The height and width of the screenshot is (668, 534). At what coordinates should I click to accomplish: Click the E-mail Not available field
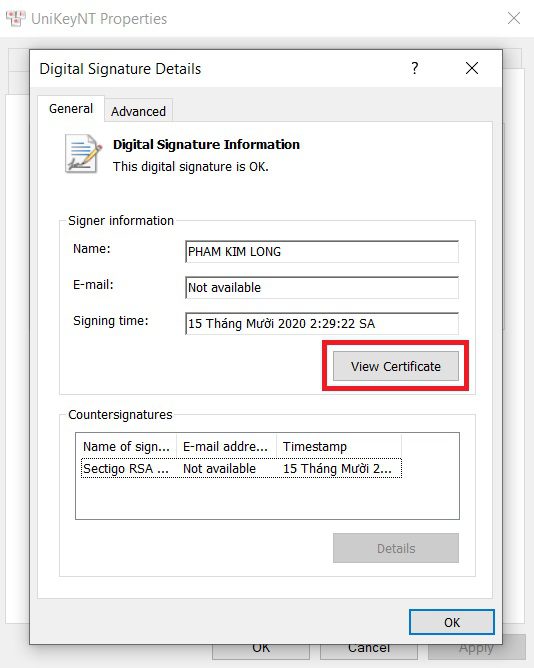(x=322, y=288)
